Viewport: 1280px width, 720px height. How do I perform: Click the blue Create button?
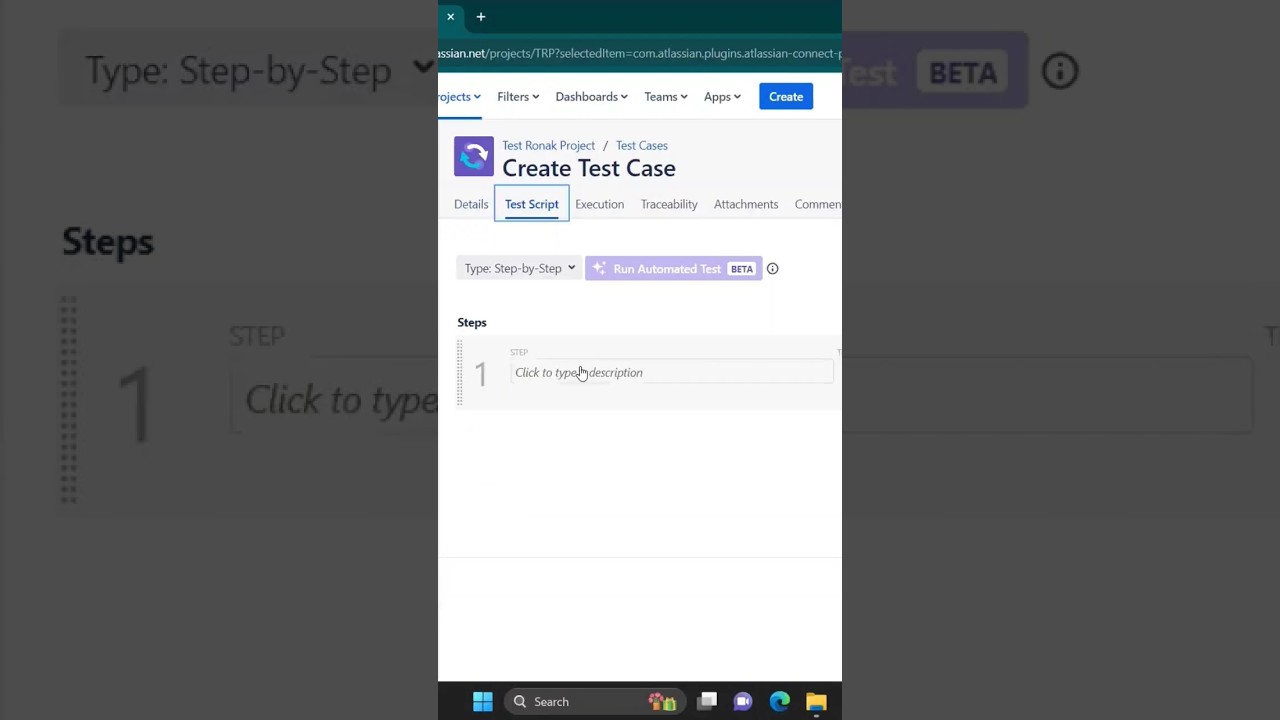786,97
